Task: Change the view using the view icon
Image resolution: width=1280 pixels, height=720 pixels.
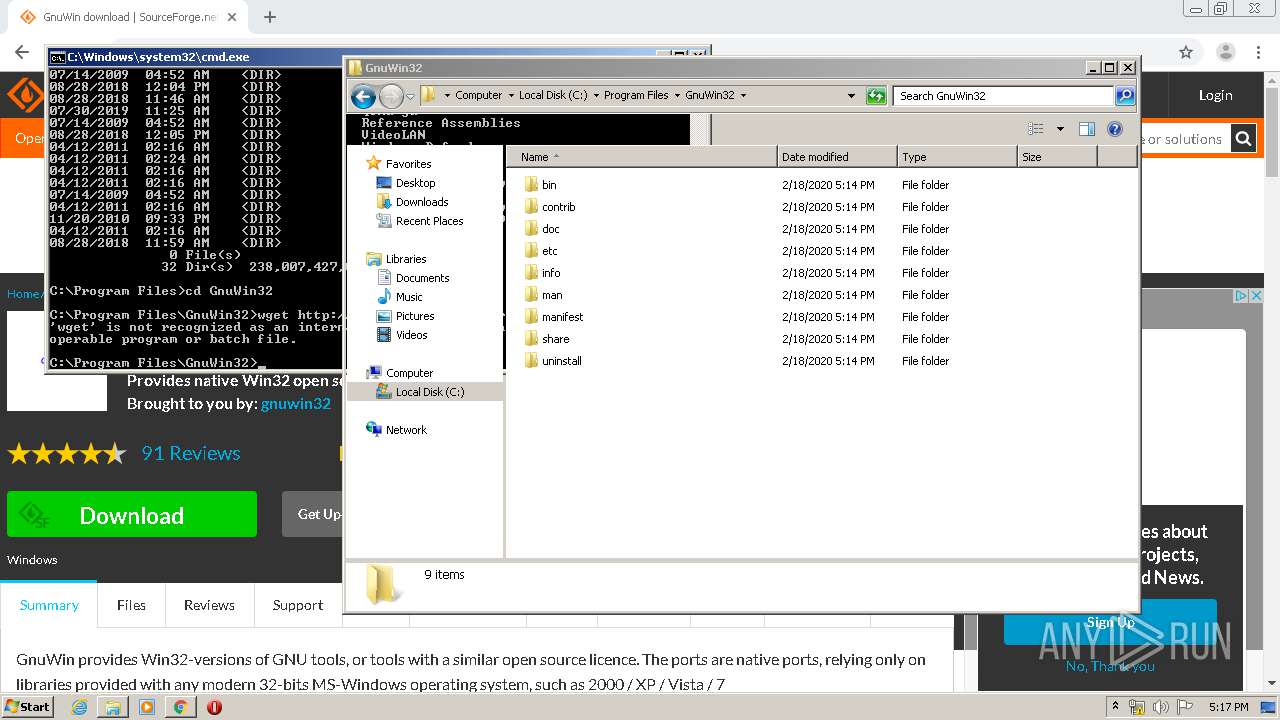Action: click(1036, 129)
